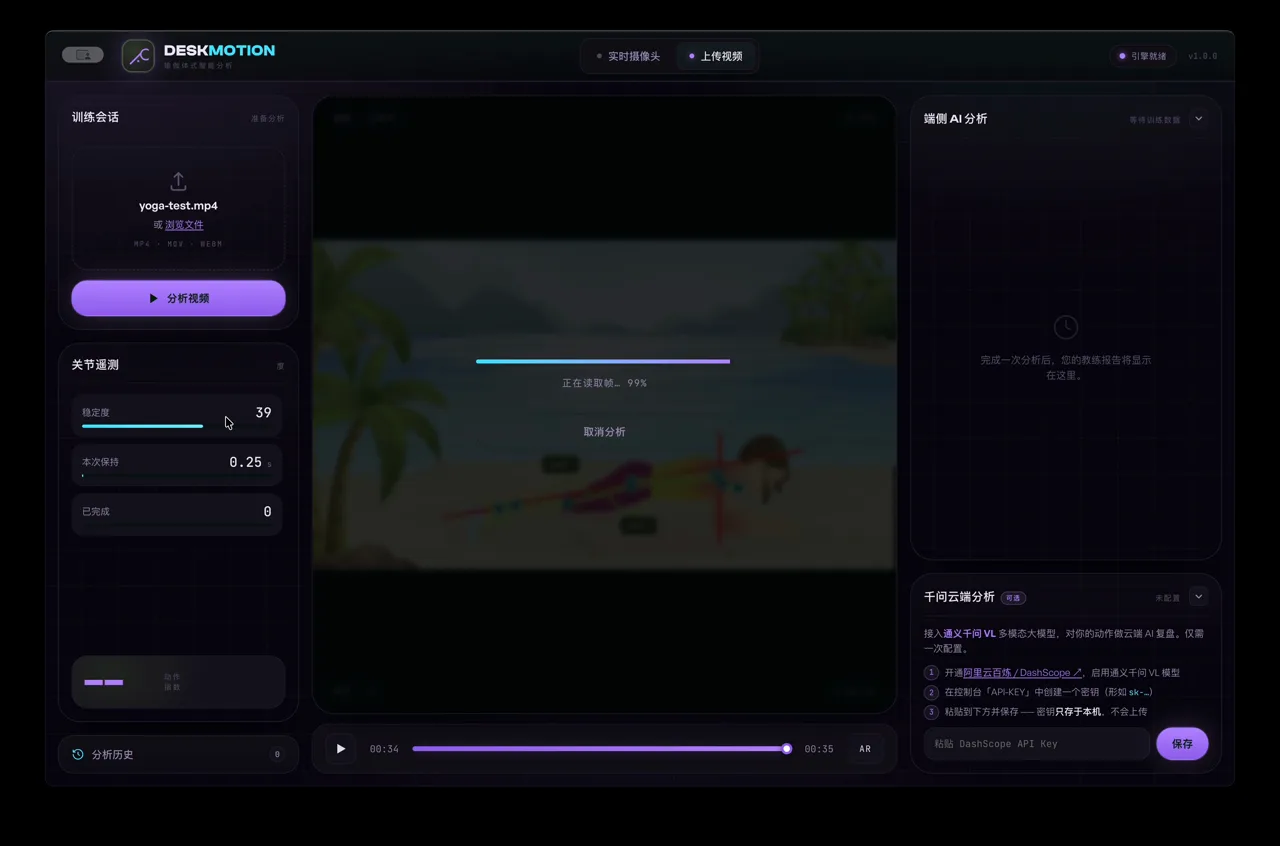1280x846 pixels.
Task: Click the purple 分析视频 analyze button
Action: pyautogui.click(x=178, y=298)
